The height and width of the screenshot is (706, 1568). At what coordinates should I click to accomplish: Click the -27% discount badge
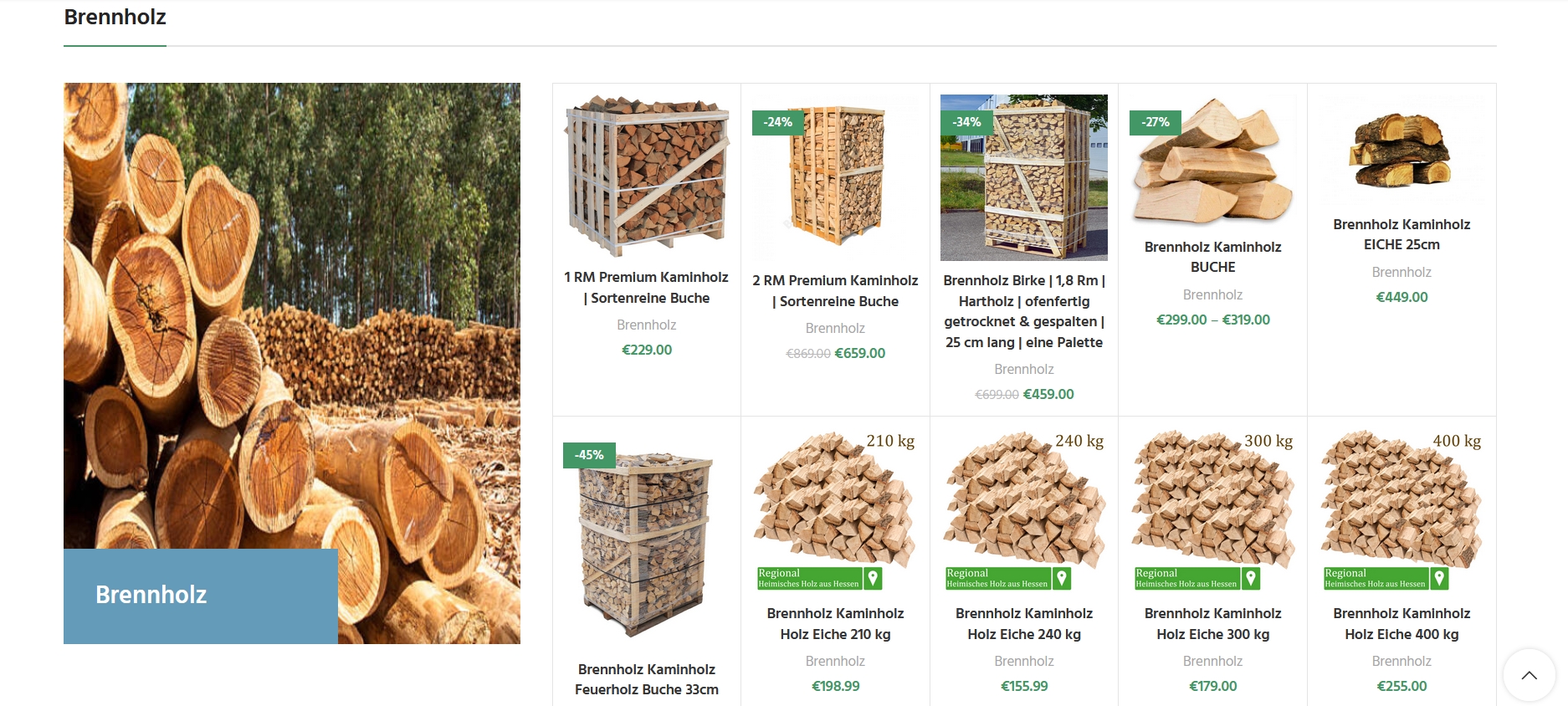pyautogui.click(x=1155, y=122)
